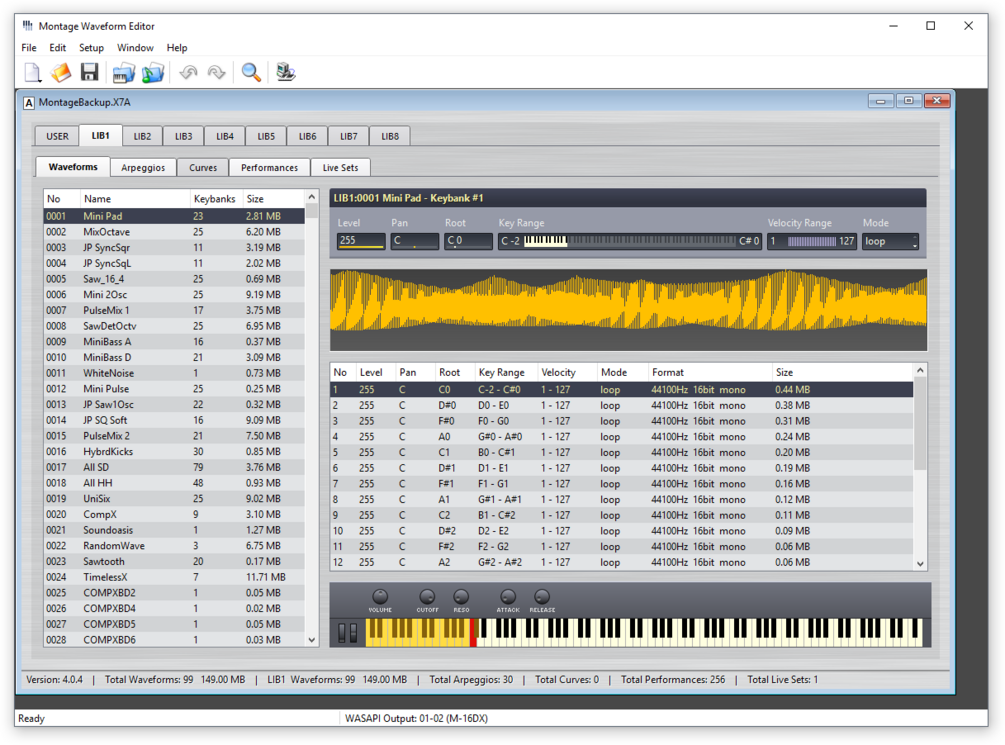Click the RESO knob
Image resolution: width=1005 pixels, height=745 pixels.
[461, 597]
